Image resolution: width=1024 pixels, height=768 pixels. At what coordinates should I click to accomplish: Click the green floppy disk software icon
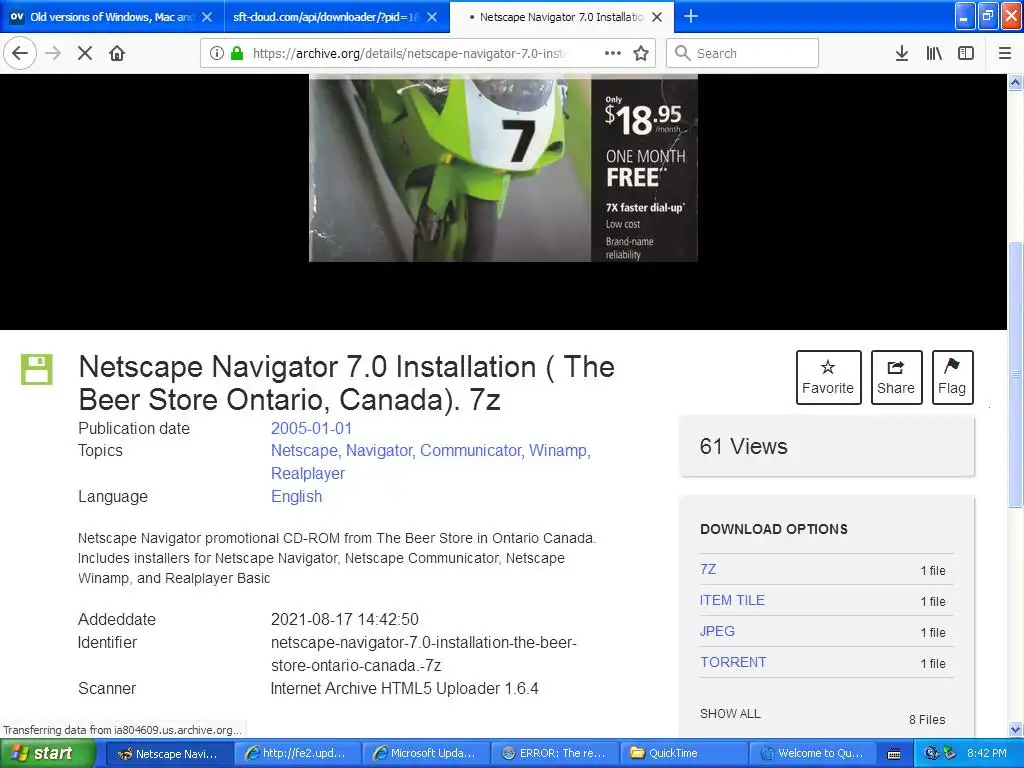(37, 370)
